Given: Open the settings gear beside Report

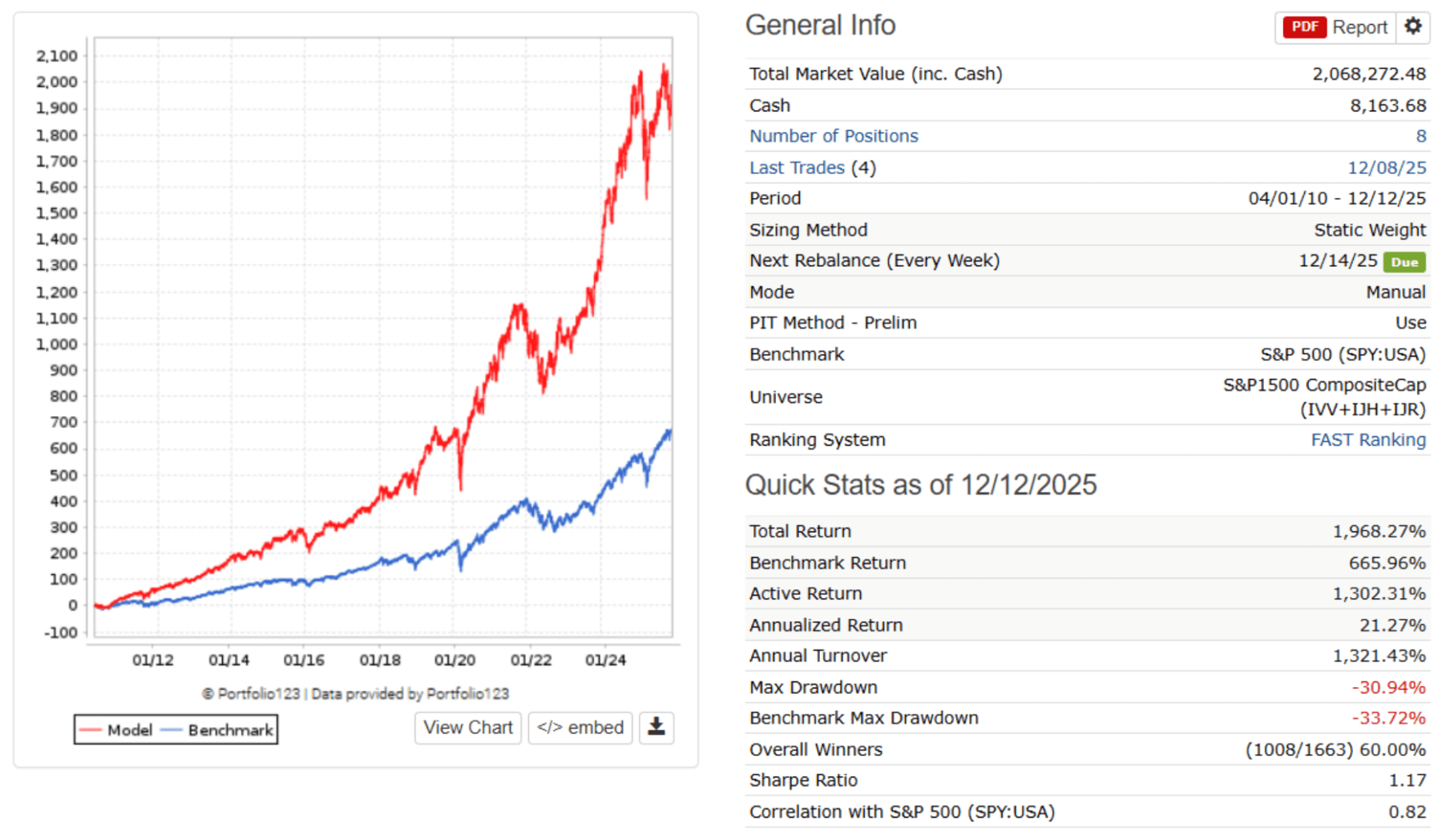Looking at the screenshot, I should click(1412, 26).
